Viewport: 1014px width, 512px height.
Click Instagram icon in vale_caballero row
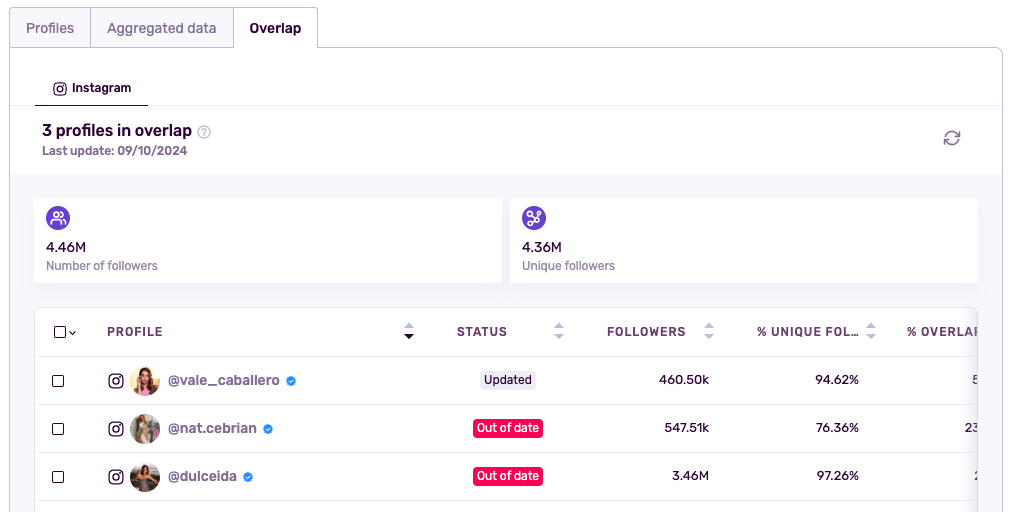click(x=116, y=381)
